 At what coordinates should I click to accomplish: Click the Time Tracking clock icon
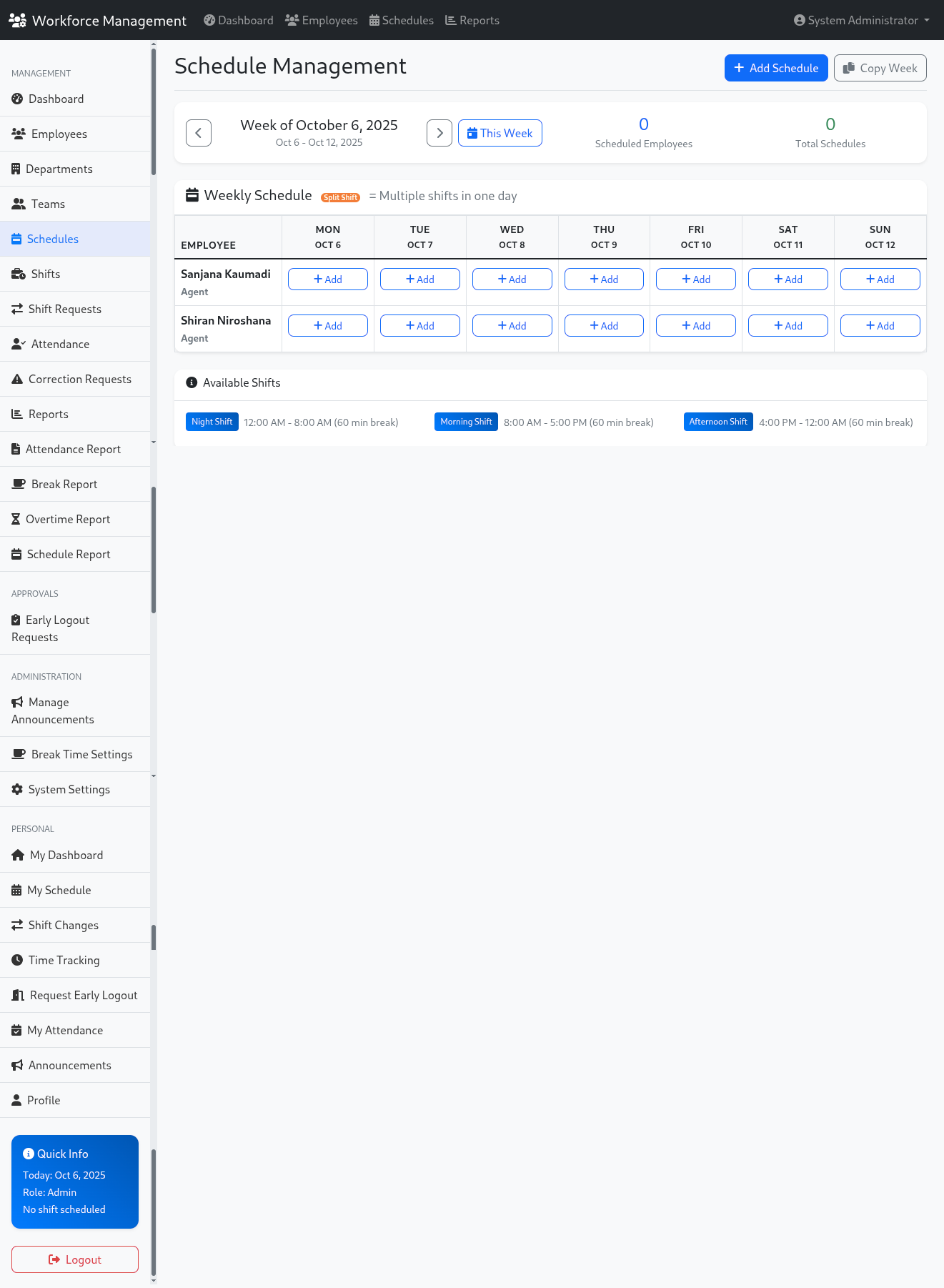coord(17,960)
